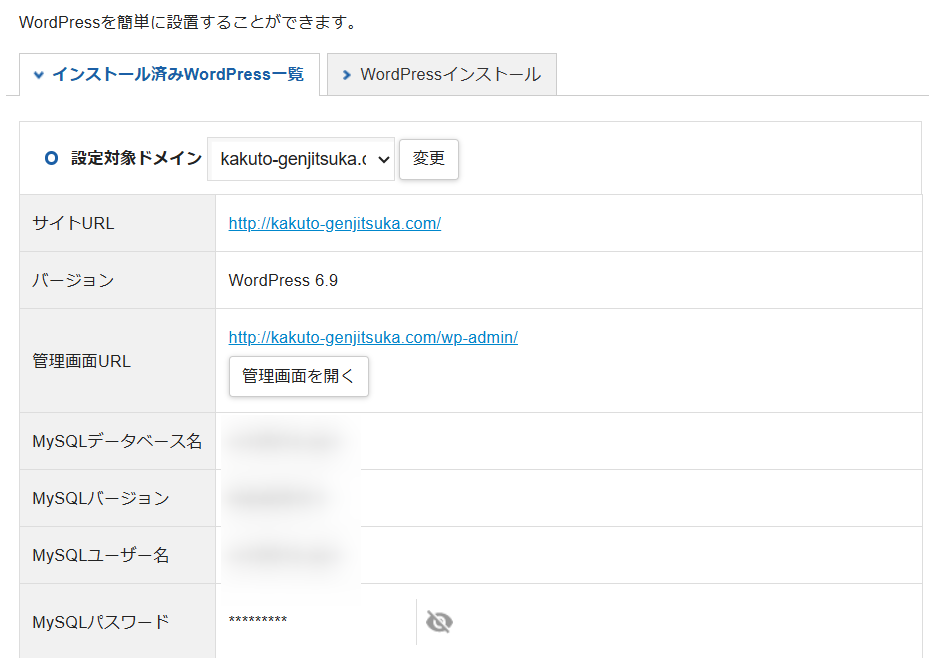Select the インストール済みWordPress一覧 tab
This screenshot has height=658, width=929.
coord(170,74)
